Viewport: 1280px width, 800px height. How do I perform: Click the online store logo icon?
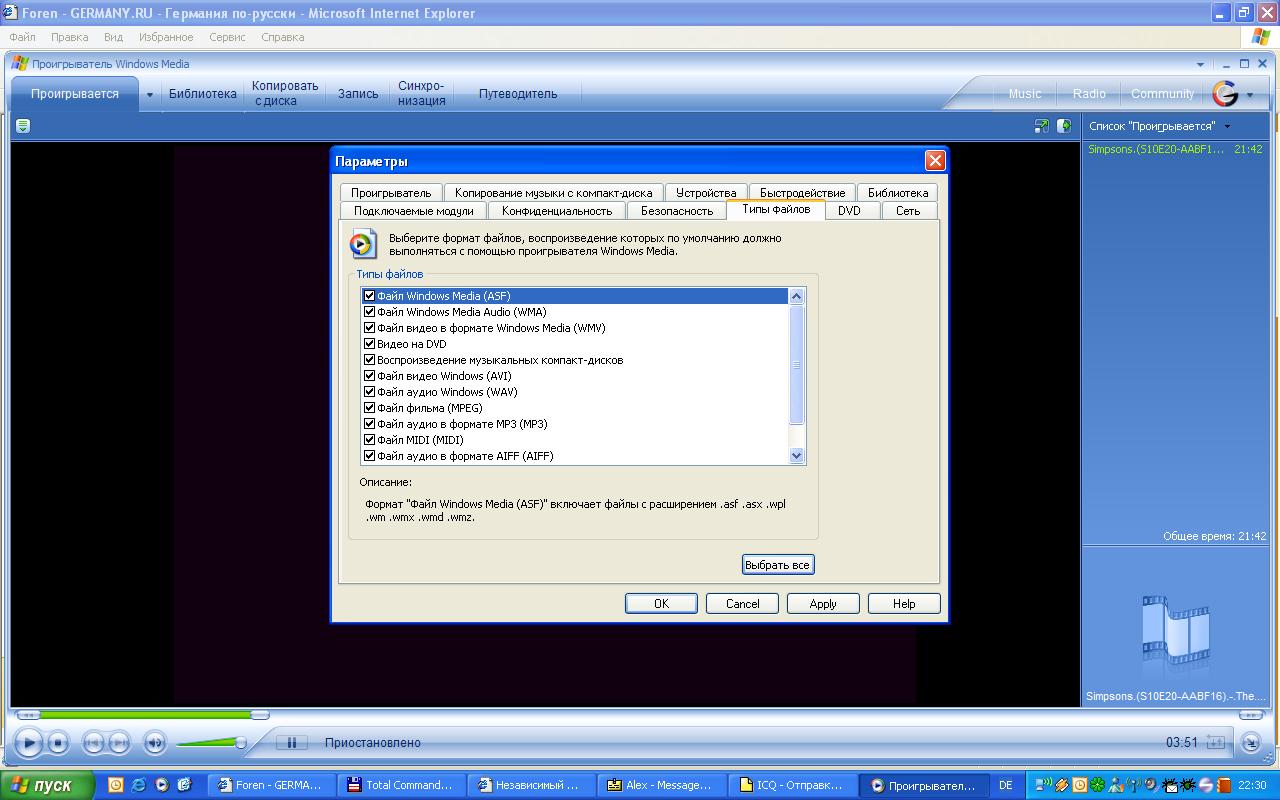pyautogui.click(x=1225, y=94)
